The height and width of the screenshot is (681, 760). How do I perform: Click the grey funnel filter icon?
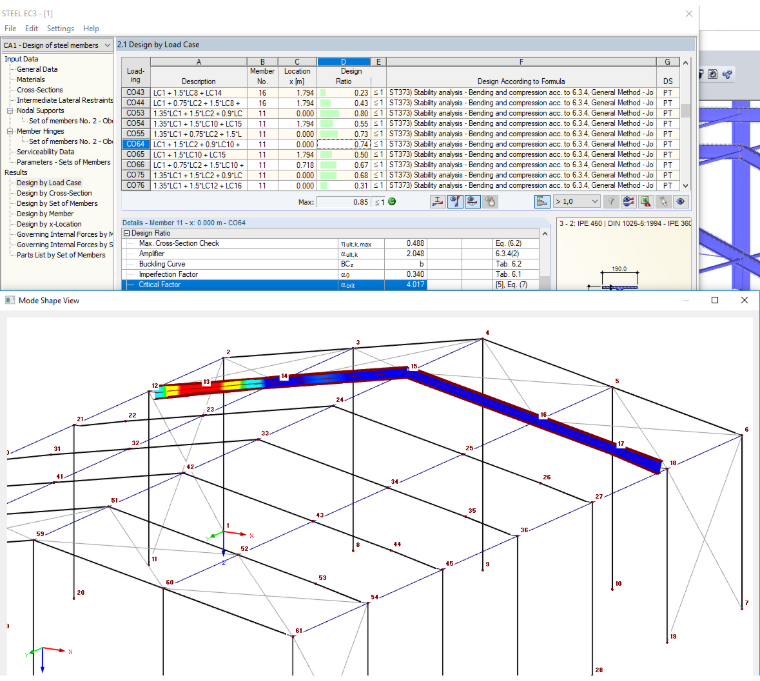pyautogui.click(x=611, y=202)
